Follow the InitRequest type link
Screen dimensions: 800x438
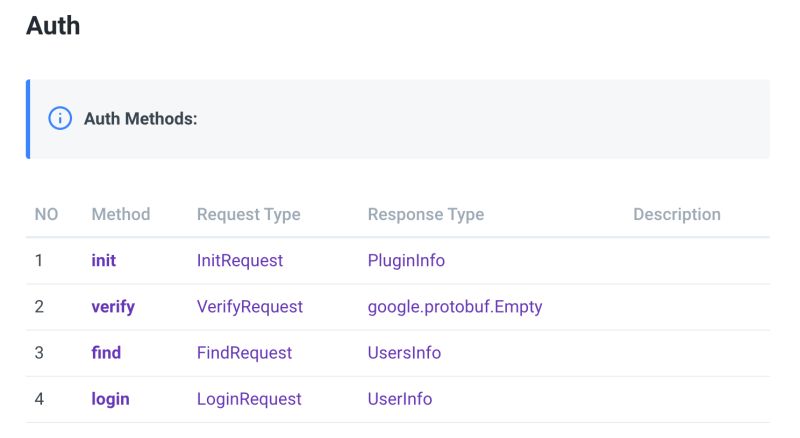(240, 261)
